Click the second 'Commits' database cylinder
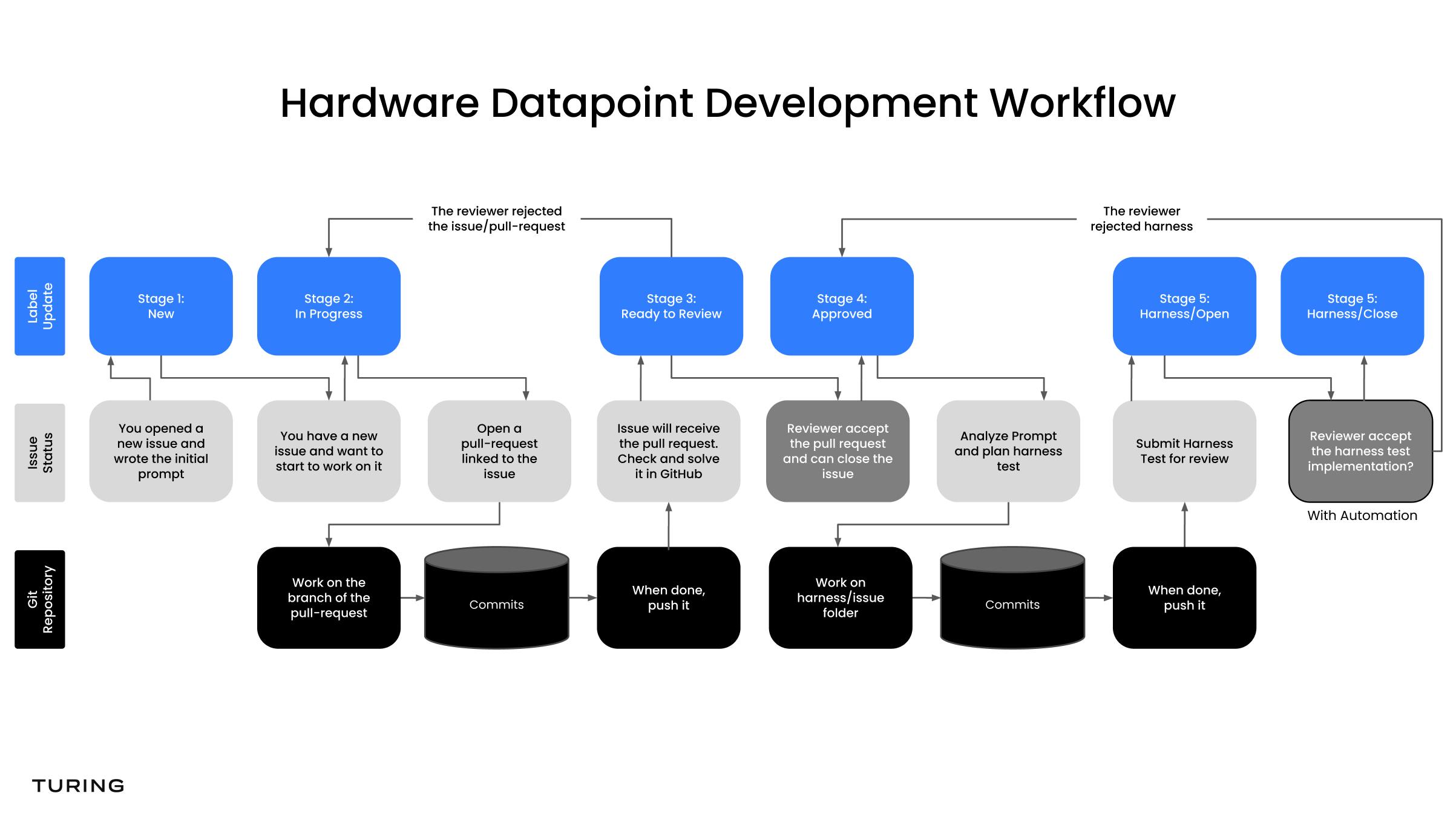 click(1012, 604)
